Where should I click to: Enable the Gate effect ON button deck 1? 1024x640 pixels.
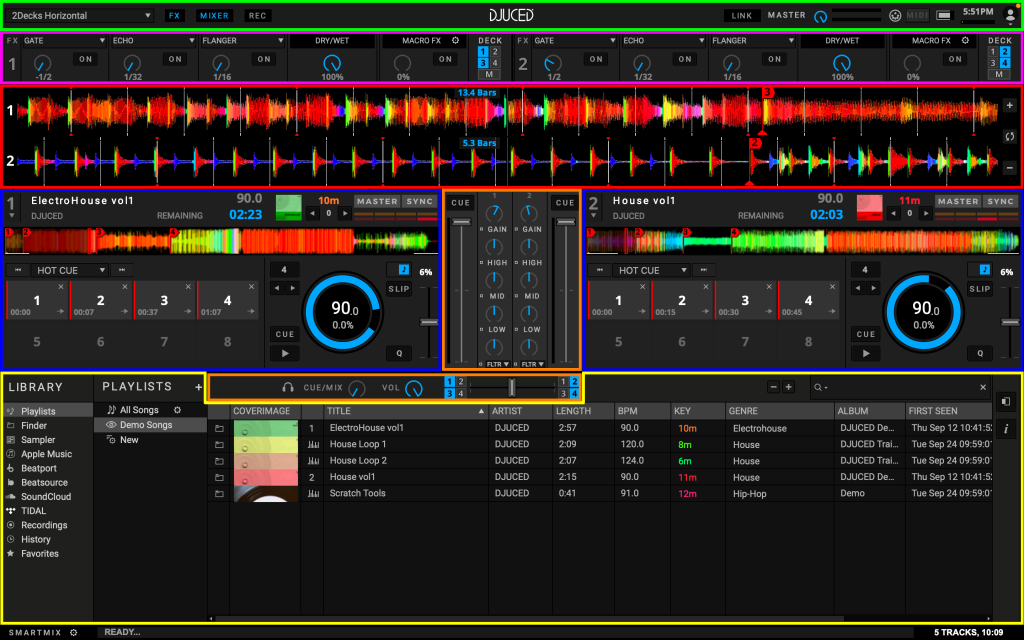(85, 59)
